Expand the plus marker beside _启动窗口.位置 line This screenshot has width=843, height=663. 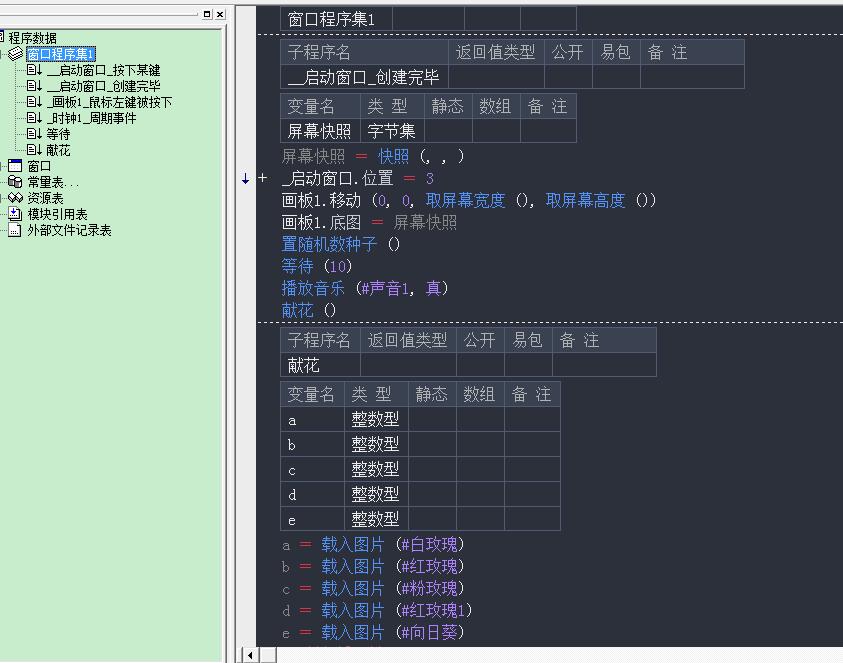pyautogui.click(x=263, y=178)
